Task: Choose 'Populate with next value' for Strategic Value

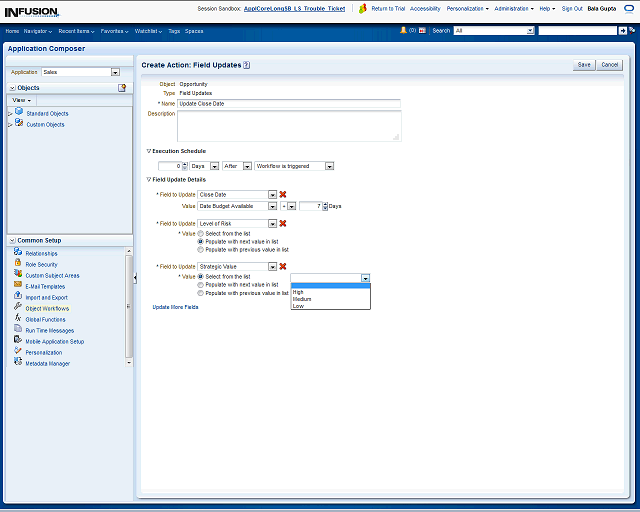Action: click(200, 285)
